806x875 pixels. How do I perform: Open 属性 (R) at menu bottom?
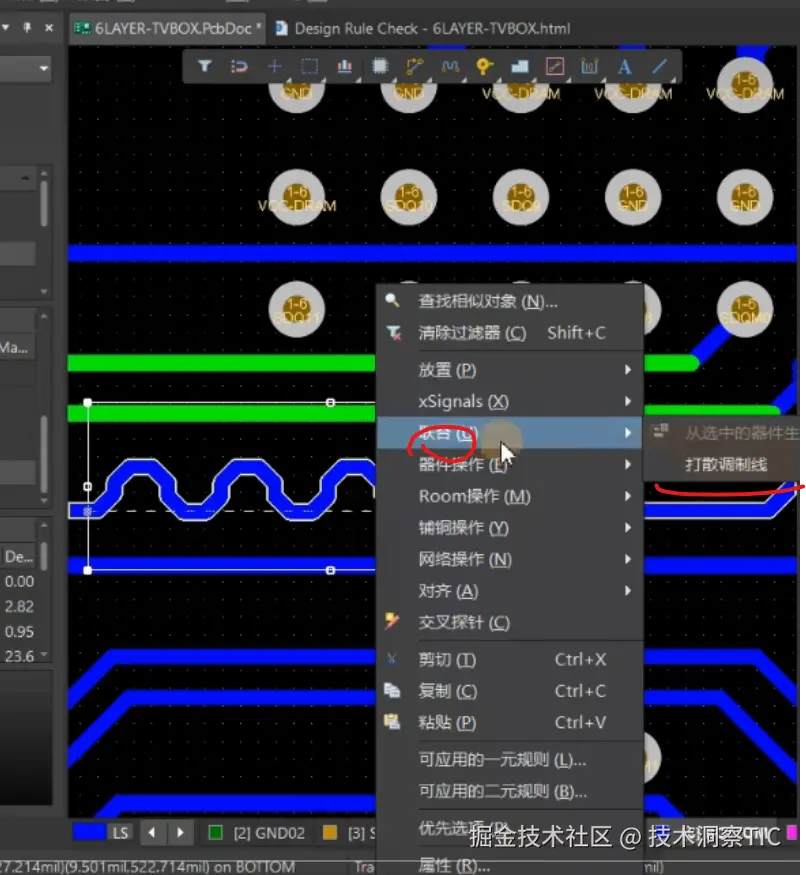(510, 866)
